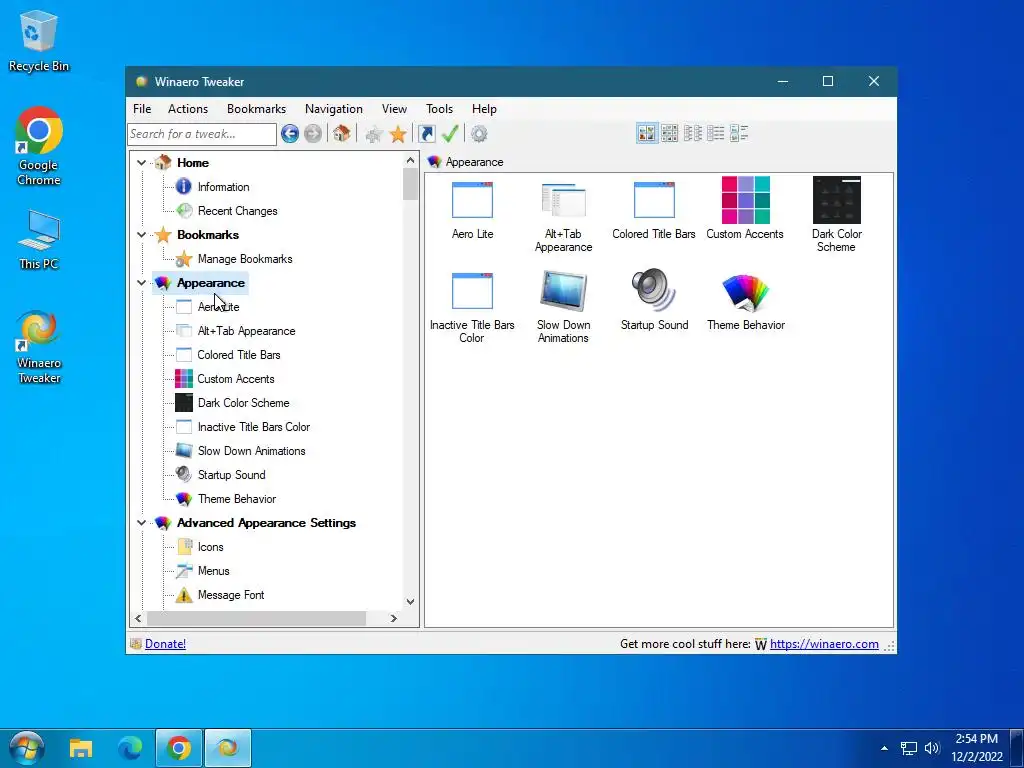Collapse the Home tree node
Image resolution: width=1024 pixels, height=768 pixels.
click(x=141, y=163)
